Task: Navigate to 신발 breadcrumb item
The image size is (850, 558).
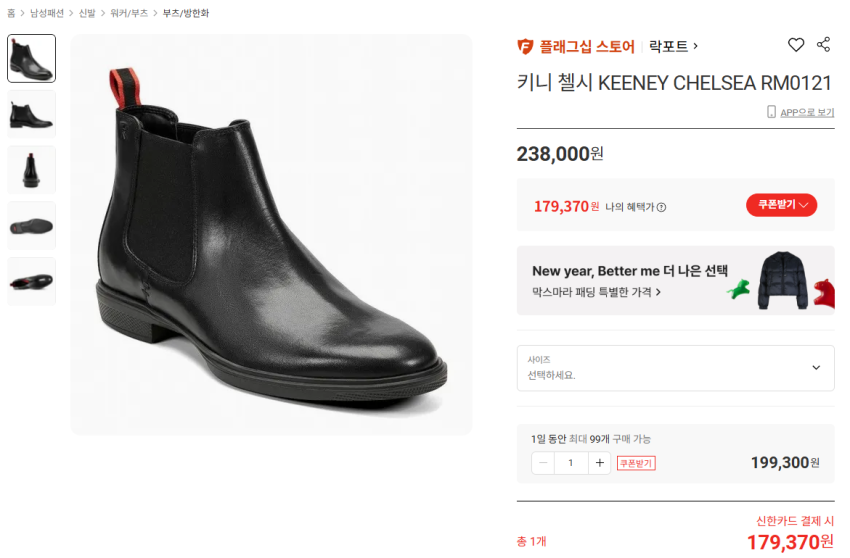Action: tap(87, 13)
